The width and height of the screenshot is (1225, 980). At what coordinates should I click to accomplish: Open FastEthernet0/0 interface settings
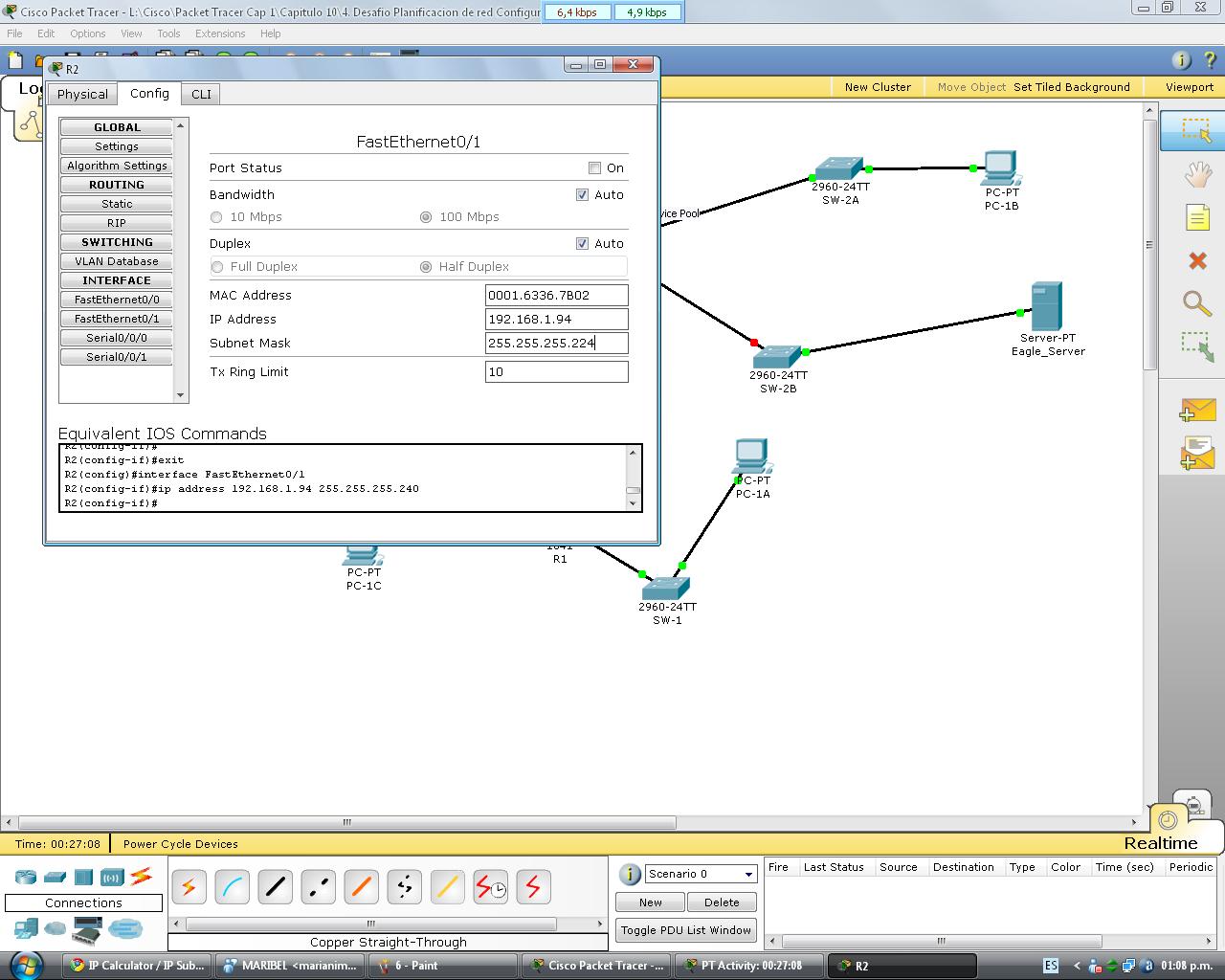point(117,300)
